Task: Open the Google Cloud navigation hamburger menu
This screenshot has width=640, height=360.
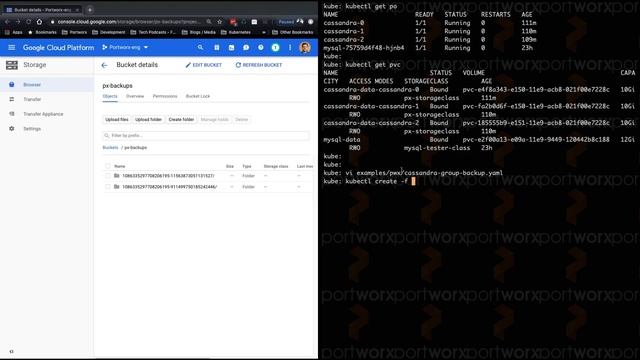Action: click(11, 47)
